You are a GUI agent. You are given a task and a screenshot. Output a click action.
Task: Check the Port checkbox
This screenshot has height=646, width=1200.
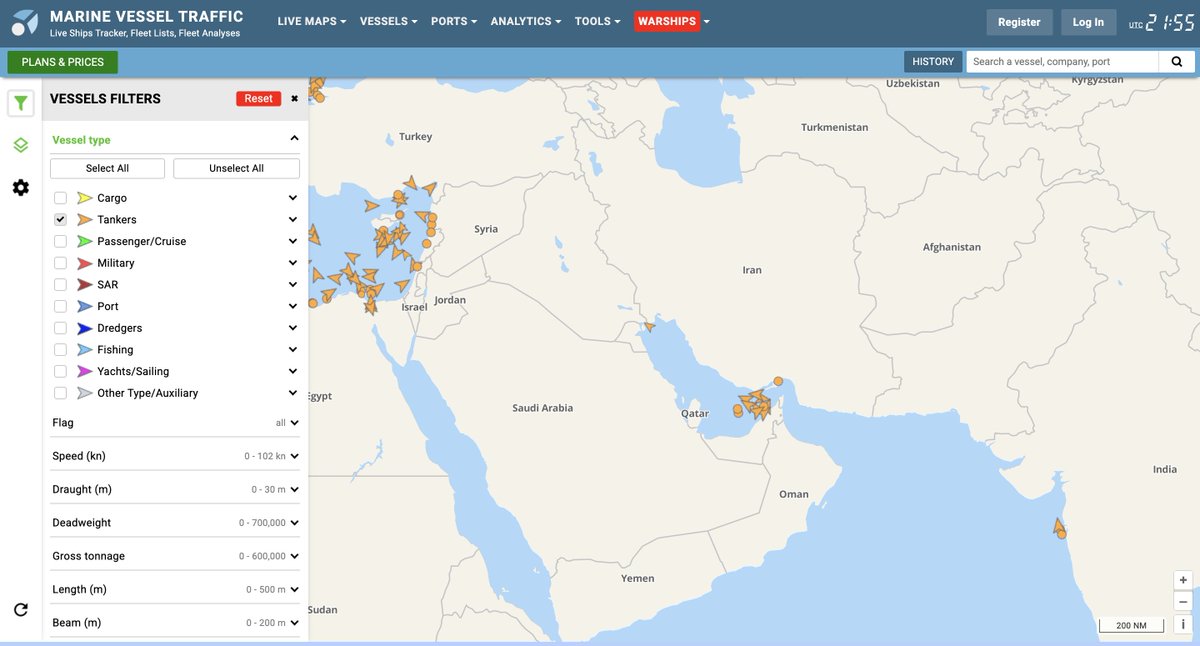(60, 306)
